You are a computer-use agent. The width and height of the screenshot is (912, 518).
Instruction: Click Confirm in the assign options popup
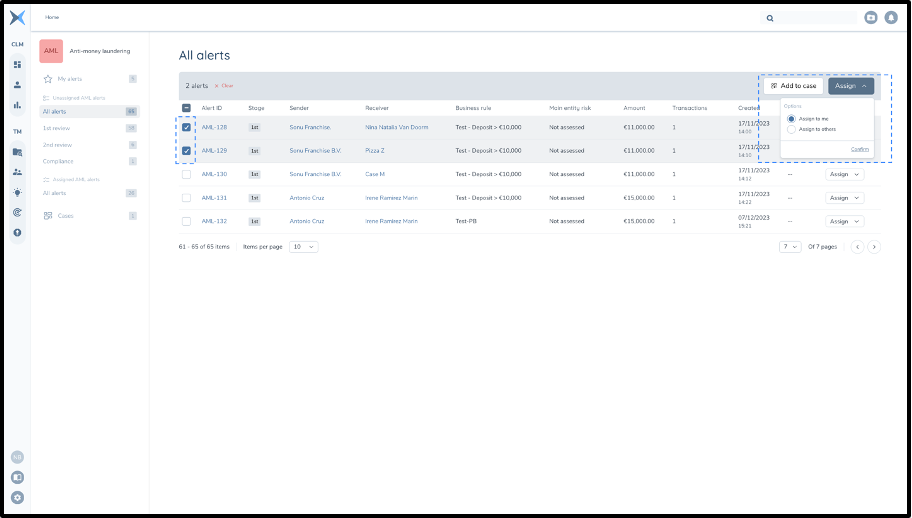pos(859,149)
